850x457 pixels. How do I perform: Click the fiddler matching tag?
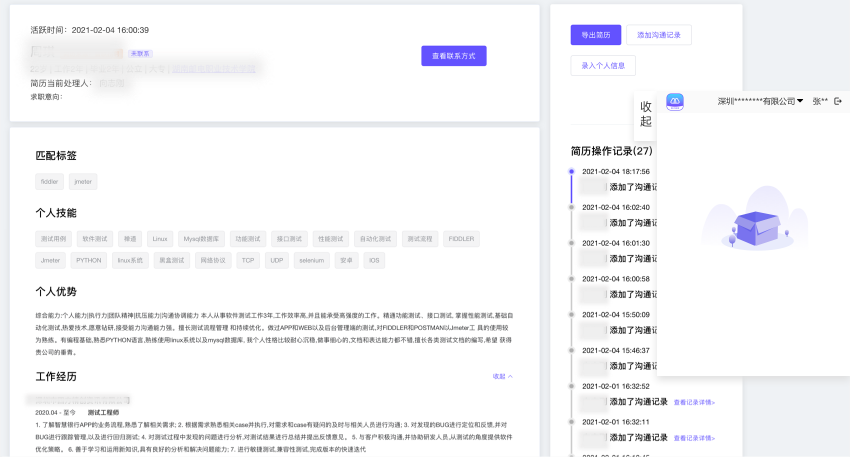point(49,182)
